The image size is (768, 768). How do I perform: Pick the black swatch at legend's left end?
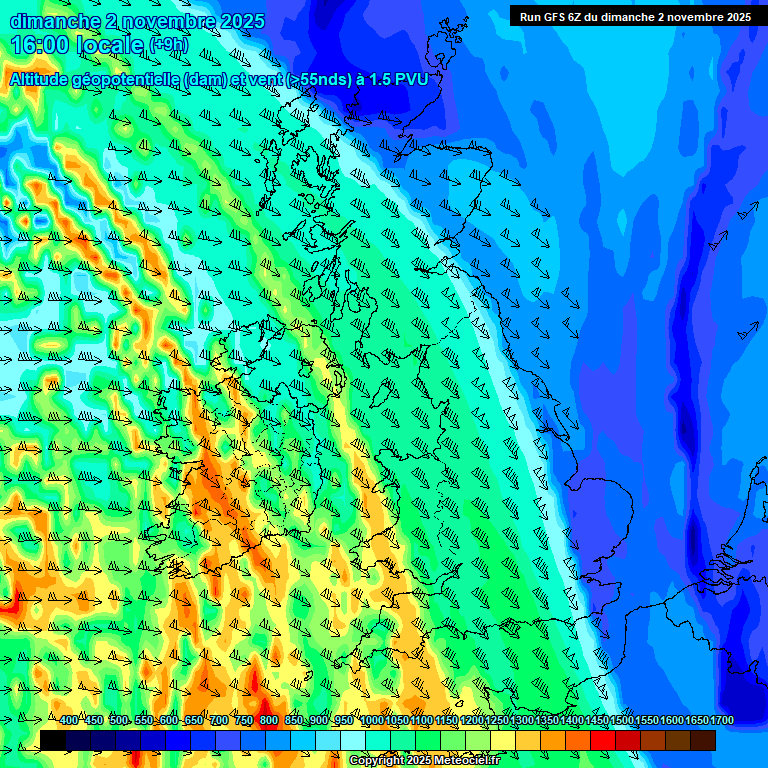pyautogui.click(x=53, y=740)
